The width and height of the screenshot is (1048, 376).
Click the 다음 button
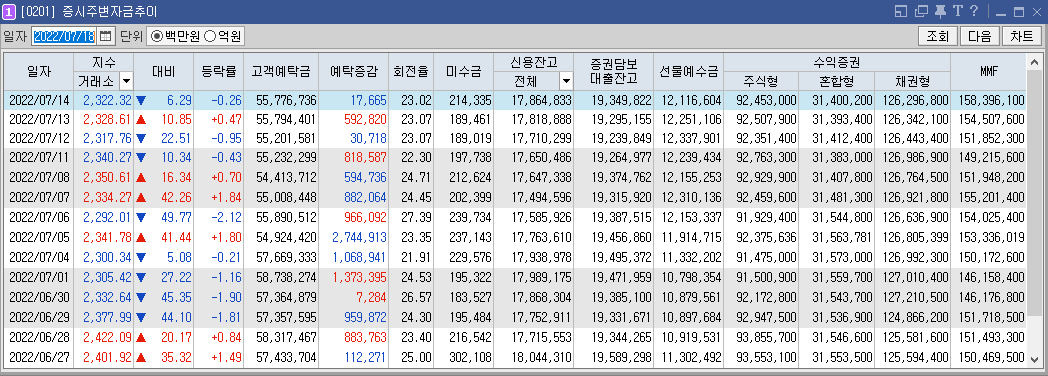coord(980,36)
